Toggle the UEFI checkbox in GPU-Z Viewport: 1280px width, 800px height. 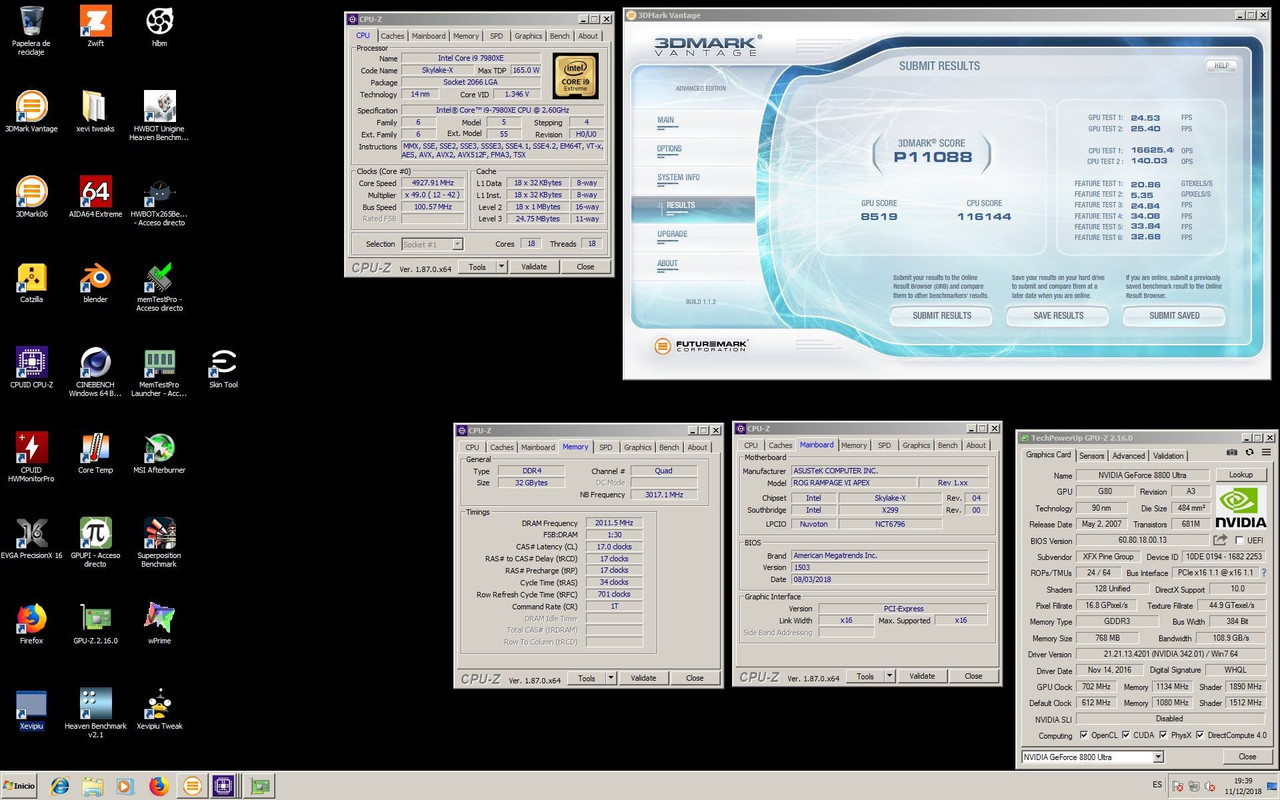(x=1240, y=540)
